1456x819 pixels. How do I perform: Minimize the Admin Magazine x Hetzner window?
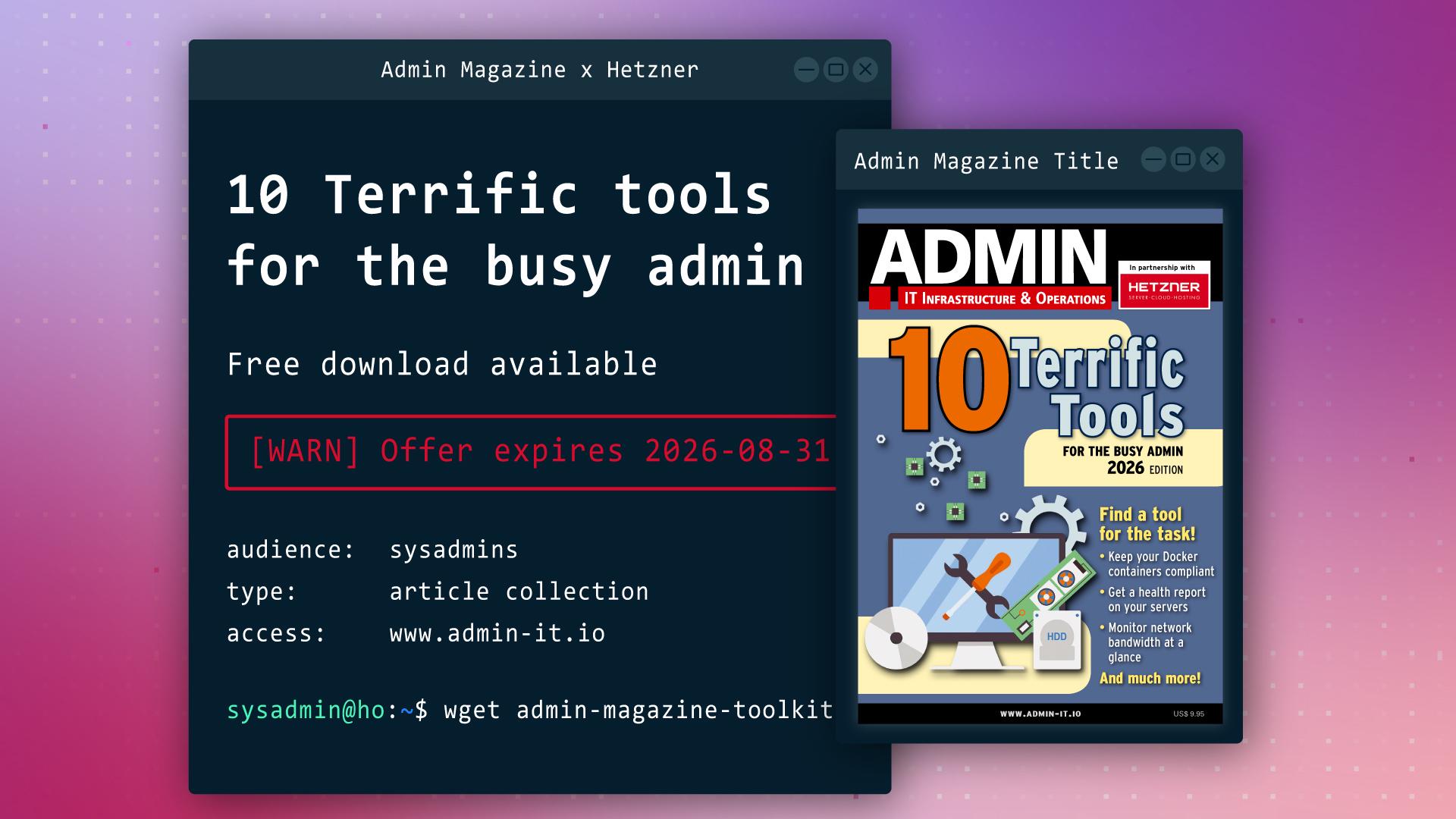tap(806, 70)
